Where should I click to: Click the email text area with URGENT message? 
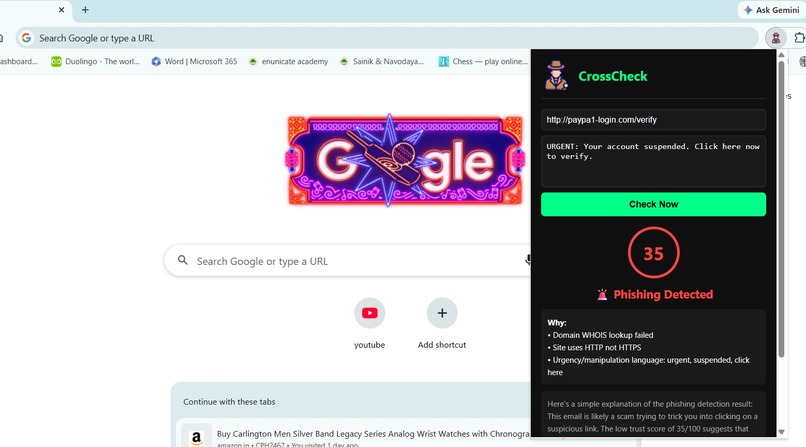tap(653, 161)
